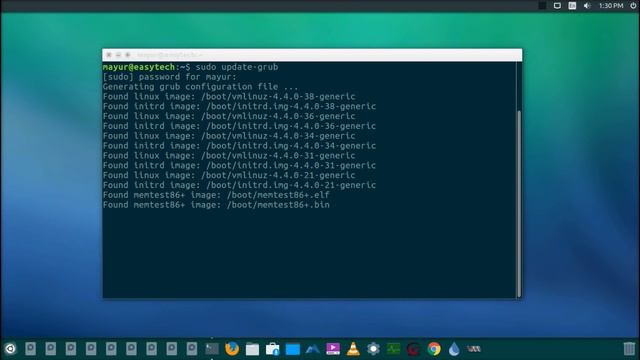Open the Ubuntu launcher button in dock
Viewport: 640px width, 360px height.
10,349
